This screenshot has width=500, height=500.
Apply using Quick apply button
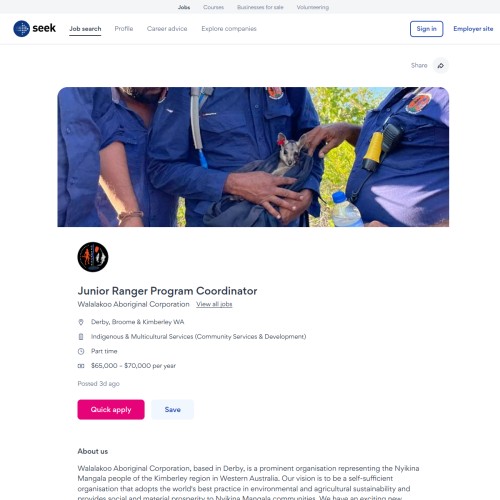[x=111, y=409]
